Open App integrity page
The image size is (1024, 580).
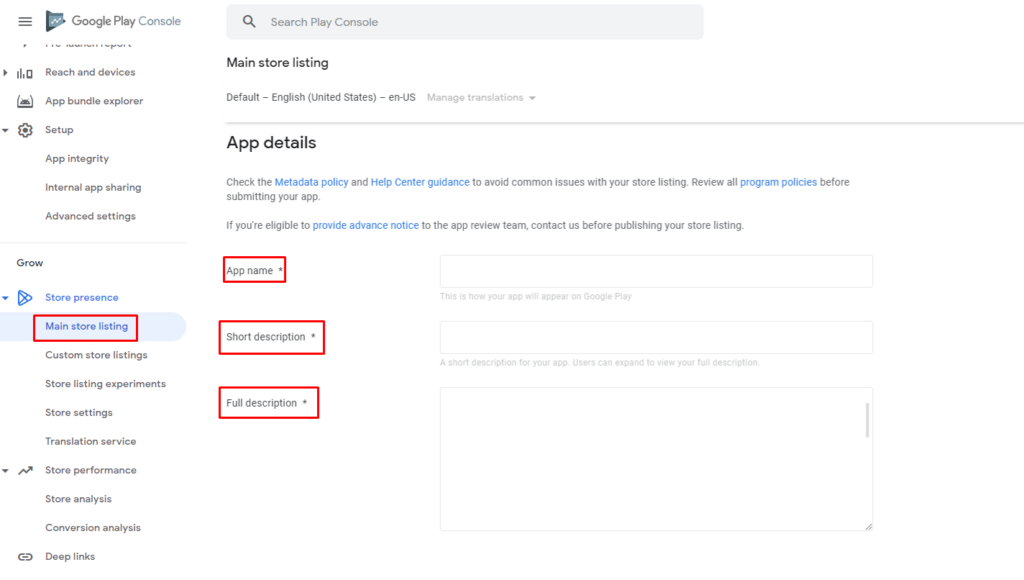(77, 159)
